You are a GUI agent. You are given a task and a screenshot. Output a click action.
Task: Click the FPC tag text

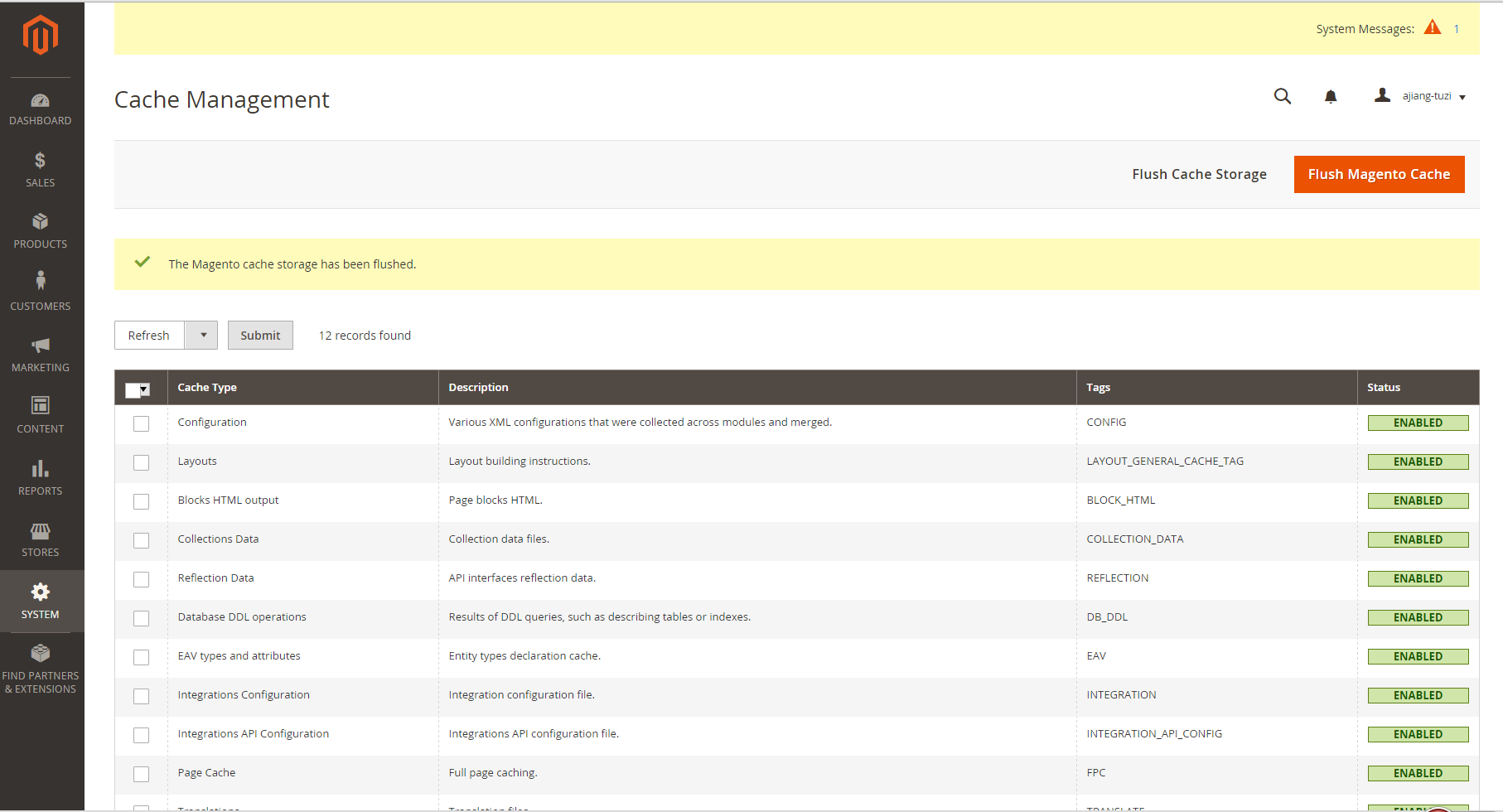point(1095,772)
